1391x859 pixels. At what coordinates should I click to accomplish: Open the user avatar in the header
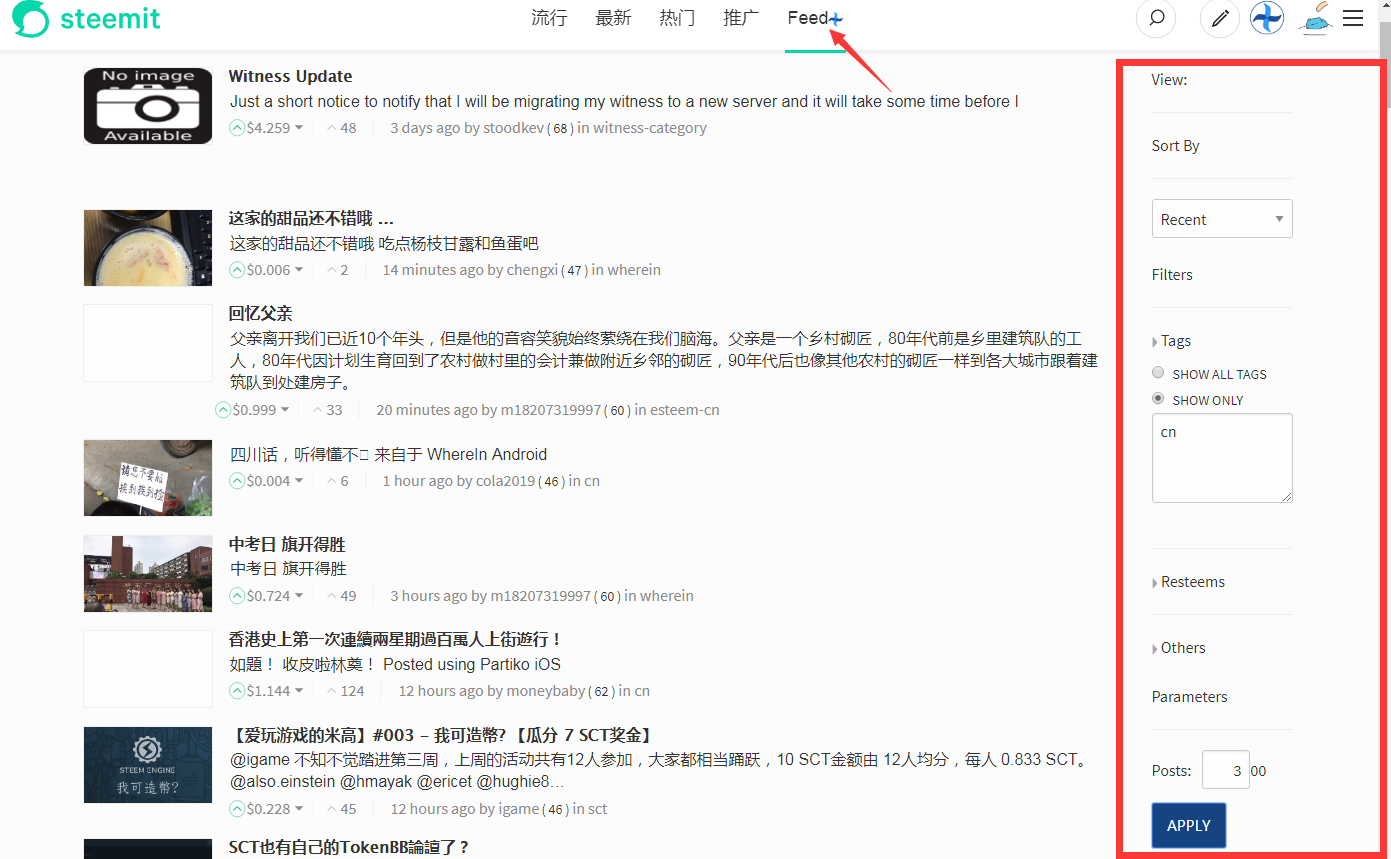(x=1316, y=18)
